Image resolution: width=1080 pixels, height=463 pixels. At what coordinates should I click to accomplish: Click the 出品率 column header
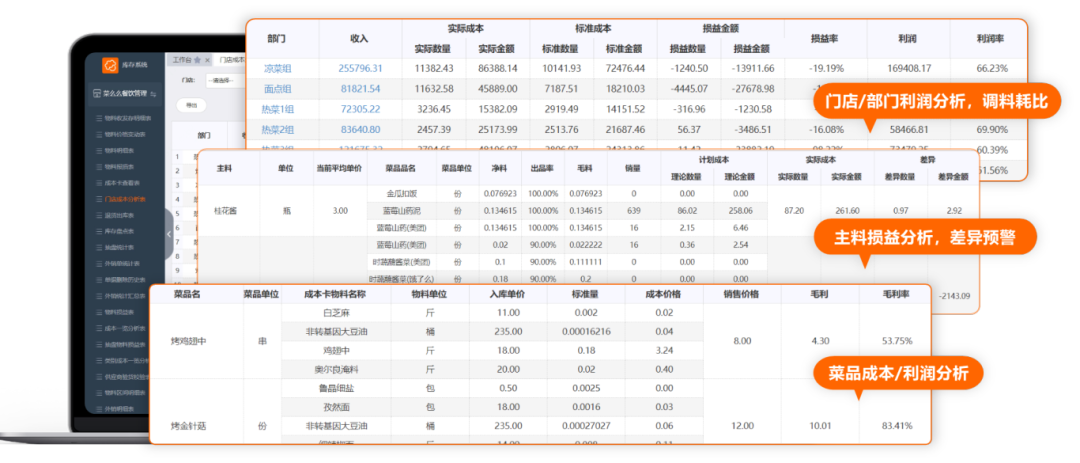pos(541,168)
